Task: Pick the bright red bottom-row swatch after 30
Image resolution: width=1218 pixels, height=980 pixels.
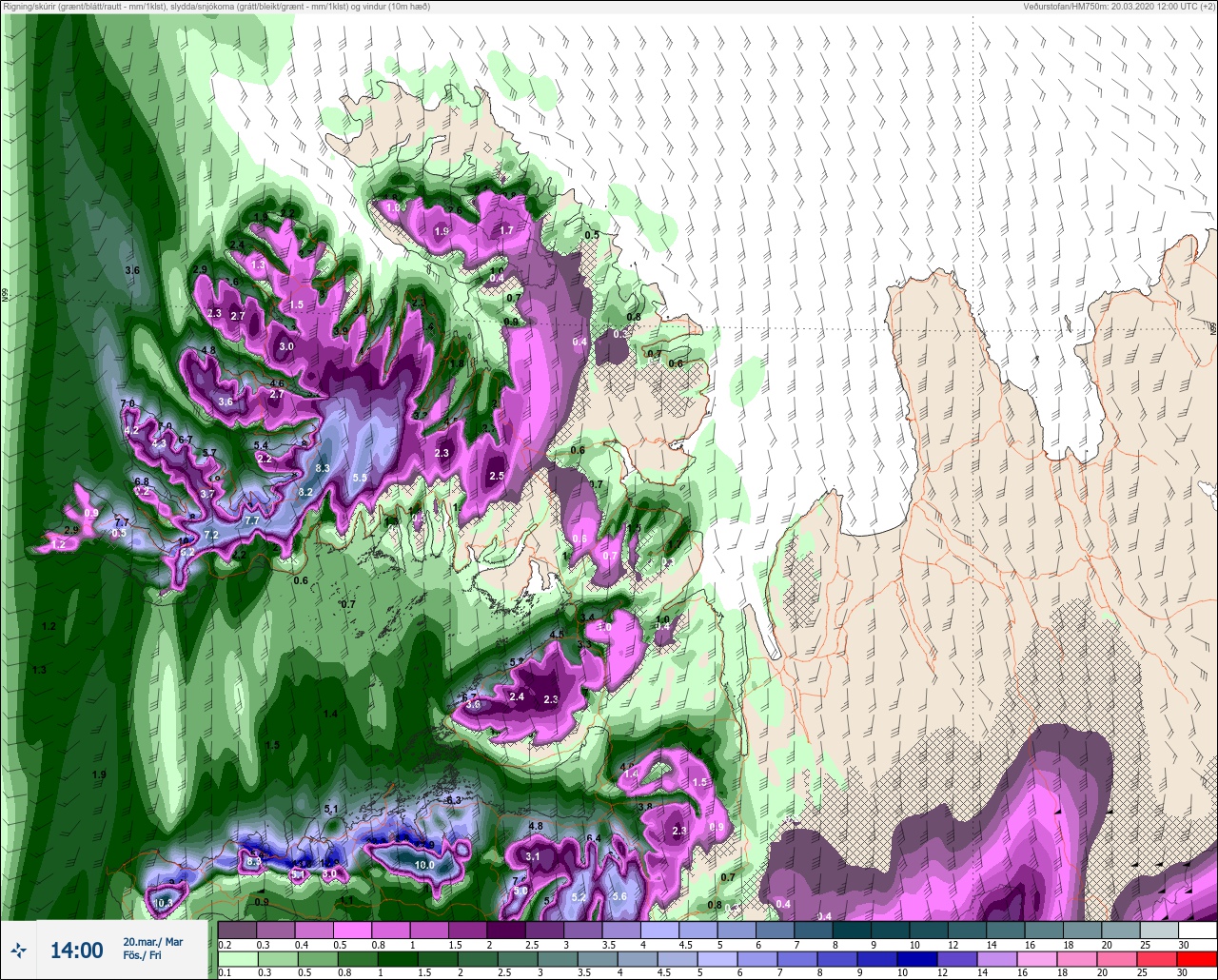Action: pyautogui.click(x=1197, y=958)
